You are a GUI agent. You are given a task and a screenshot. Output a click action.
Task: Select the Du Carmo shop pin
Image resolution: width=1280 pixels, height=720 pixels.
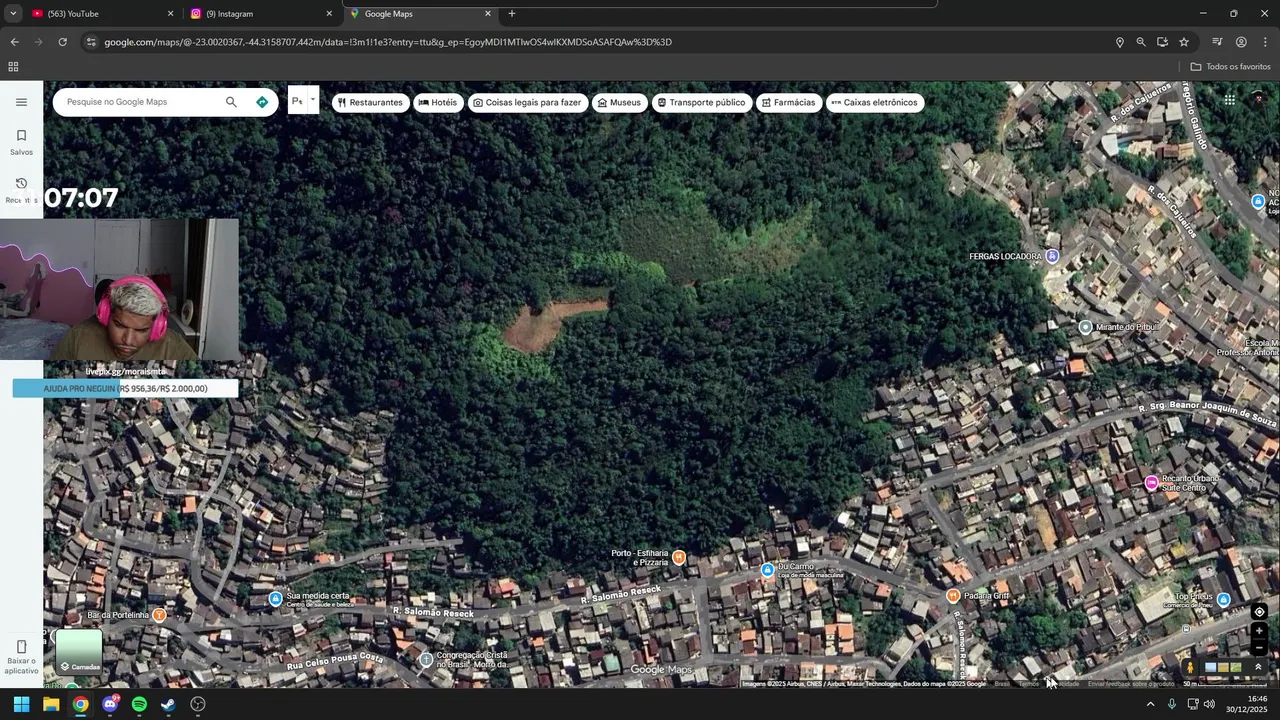tap(767, 570)
